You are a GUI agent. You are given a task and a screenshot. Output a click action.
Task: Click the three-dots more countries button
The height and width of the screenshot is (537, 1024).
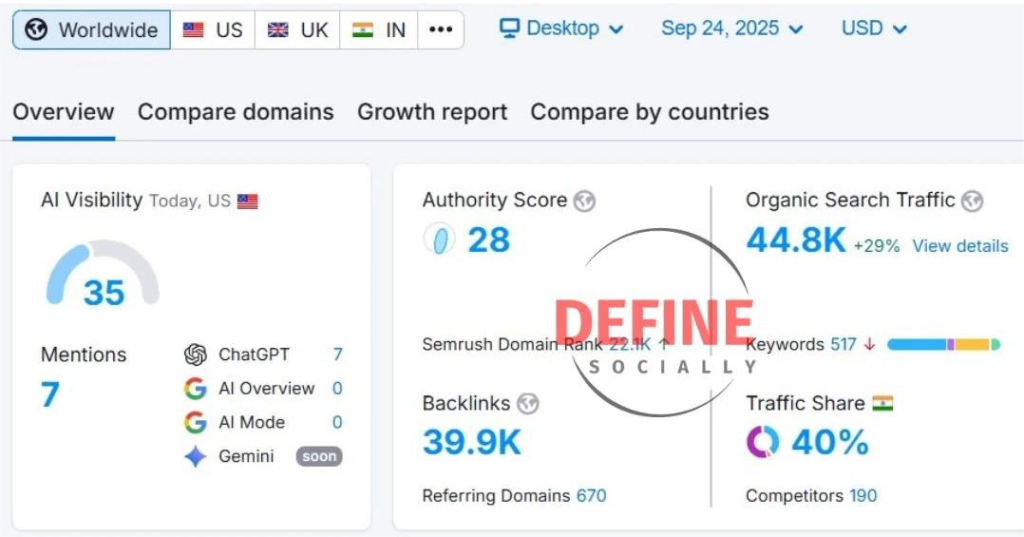pos(441,30)
